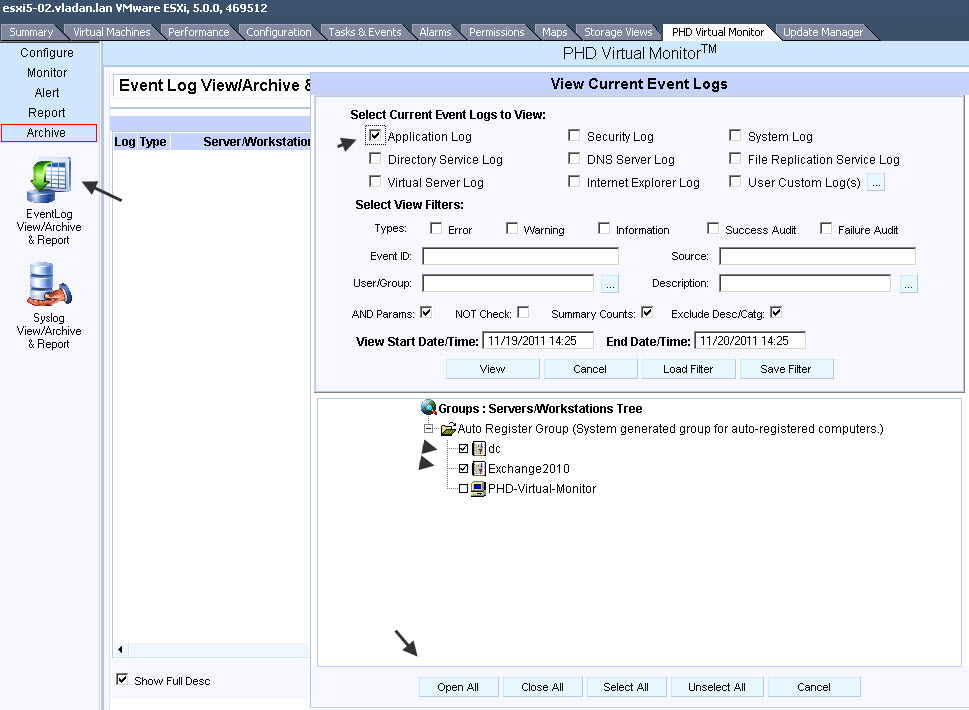Select the PHD-Virtual-Monitor checkbox
Screen dimensions: 969x710
[x=463, y=489]
